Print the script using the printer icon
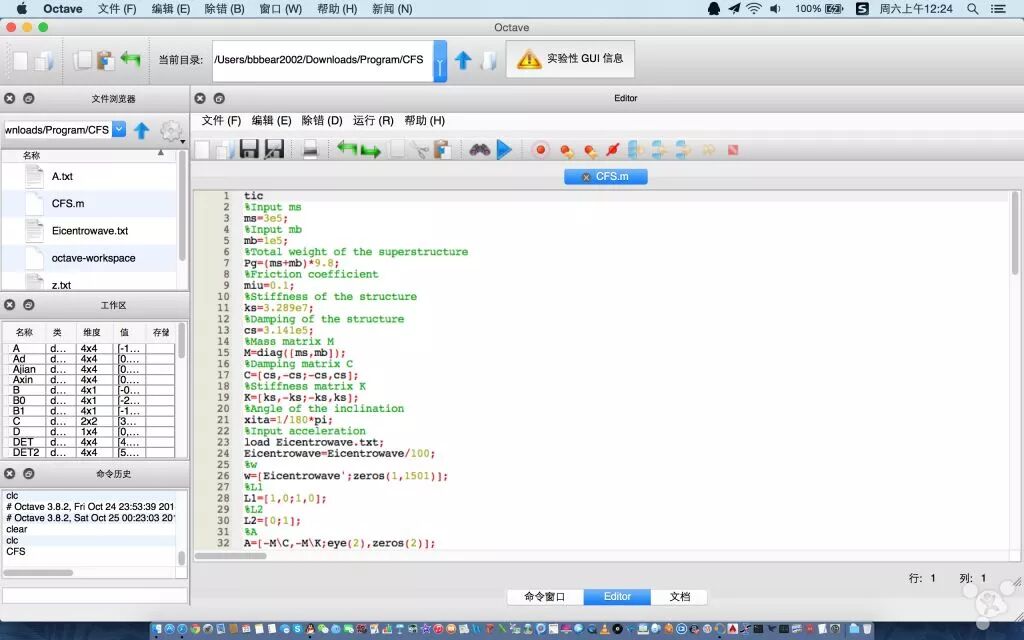 click(x=310, y=150)
